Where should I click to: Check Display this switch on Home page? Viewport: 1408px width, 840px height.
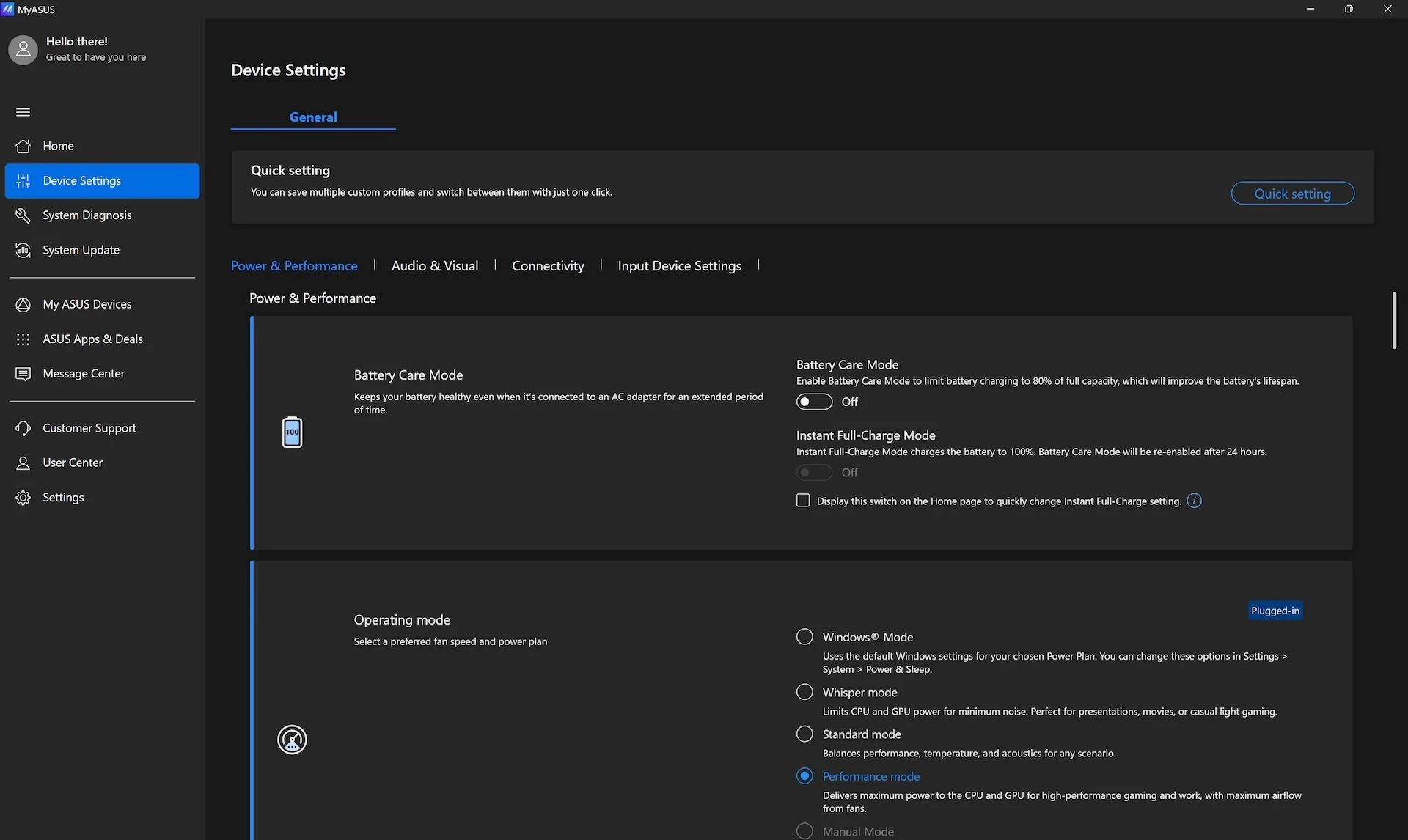[803, 501]
